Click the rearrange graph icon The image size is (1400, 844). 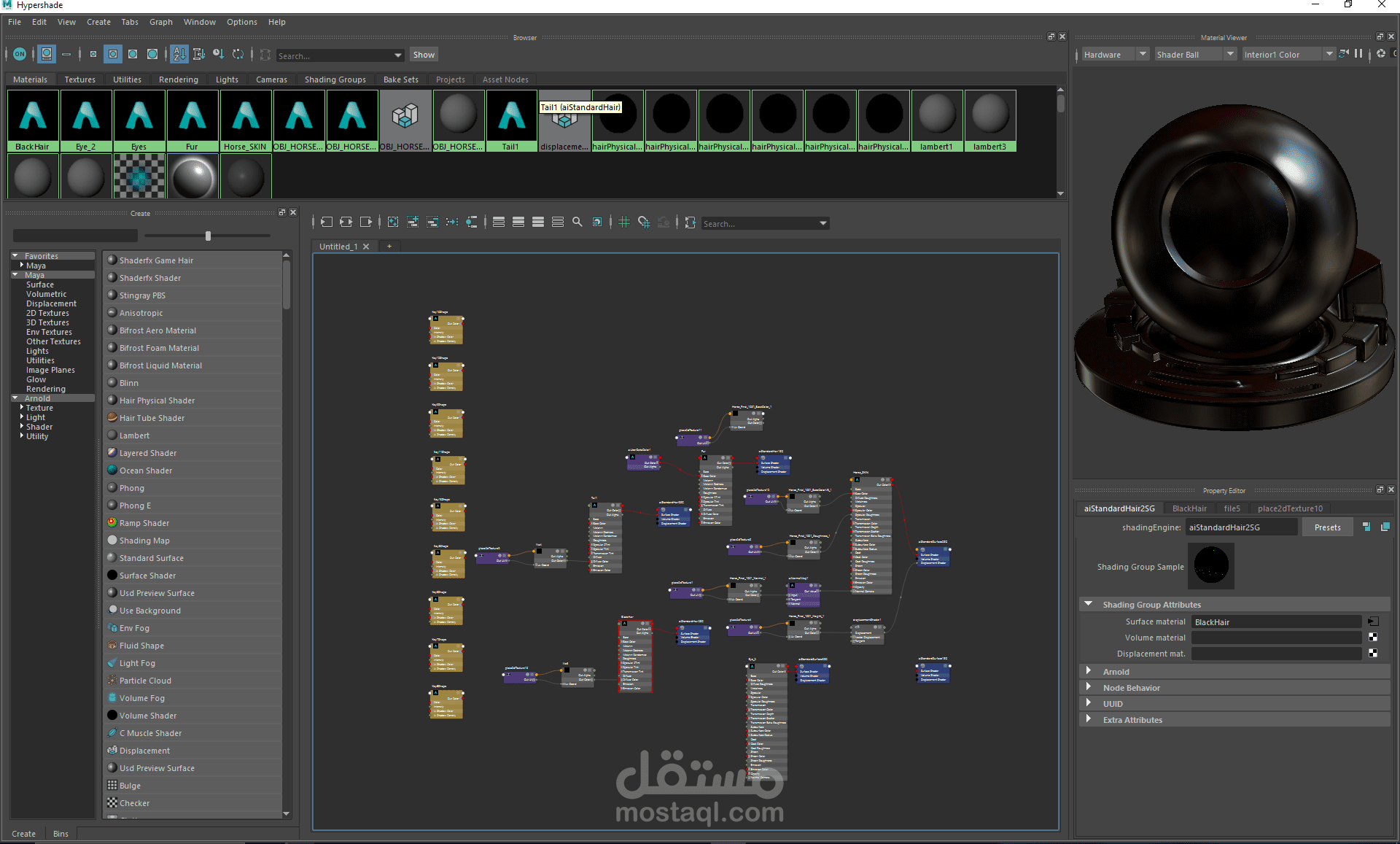452,222
